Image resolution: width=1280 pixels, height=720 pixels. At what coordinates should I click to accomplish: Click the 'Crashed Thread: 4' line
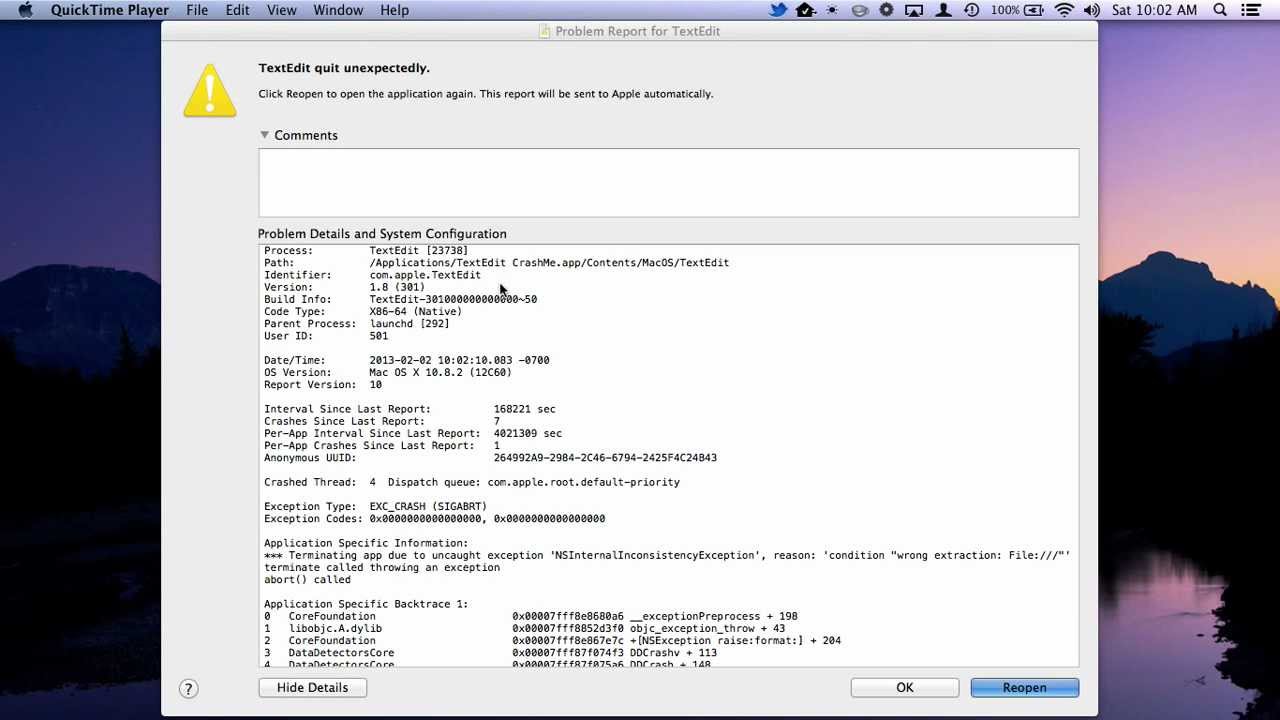point(472,482)
